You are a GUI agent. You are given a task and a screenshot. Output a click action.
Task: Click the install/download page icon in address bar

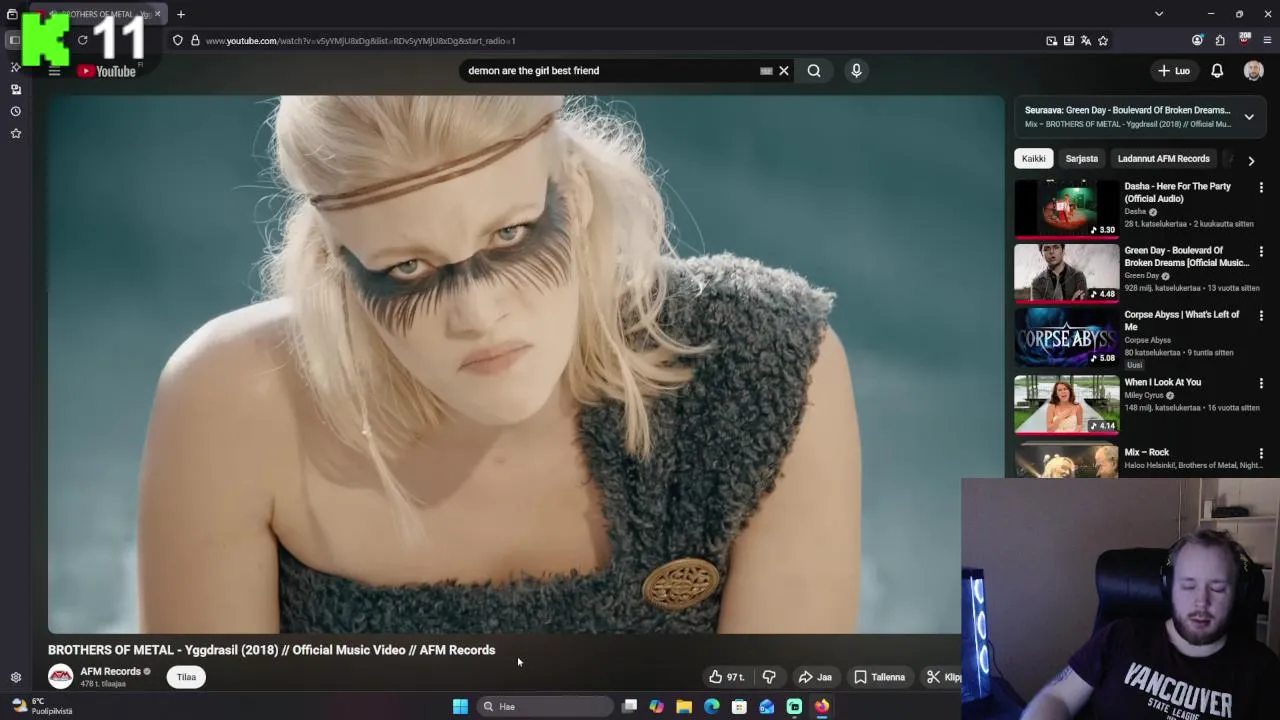coord(1069,41)
